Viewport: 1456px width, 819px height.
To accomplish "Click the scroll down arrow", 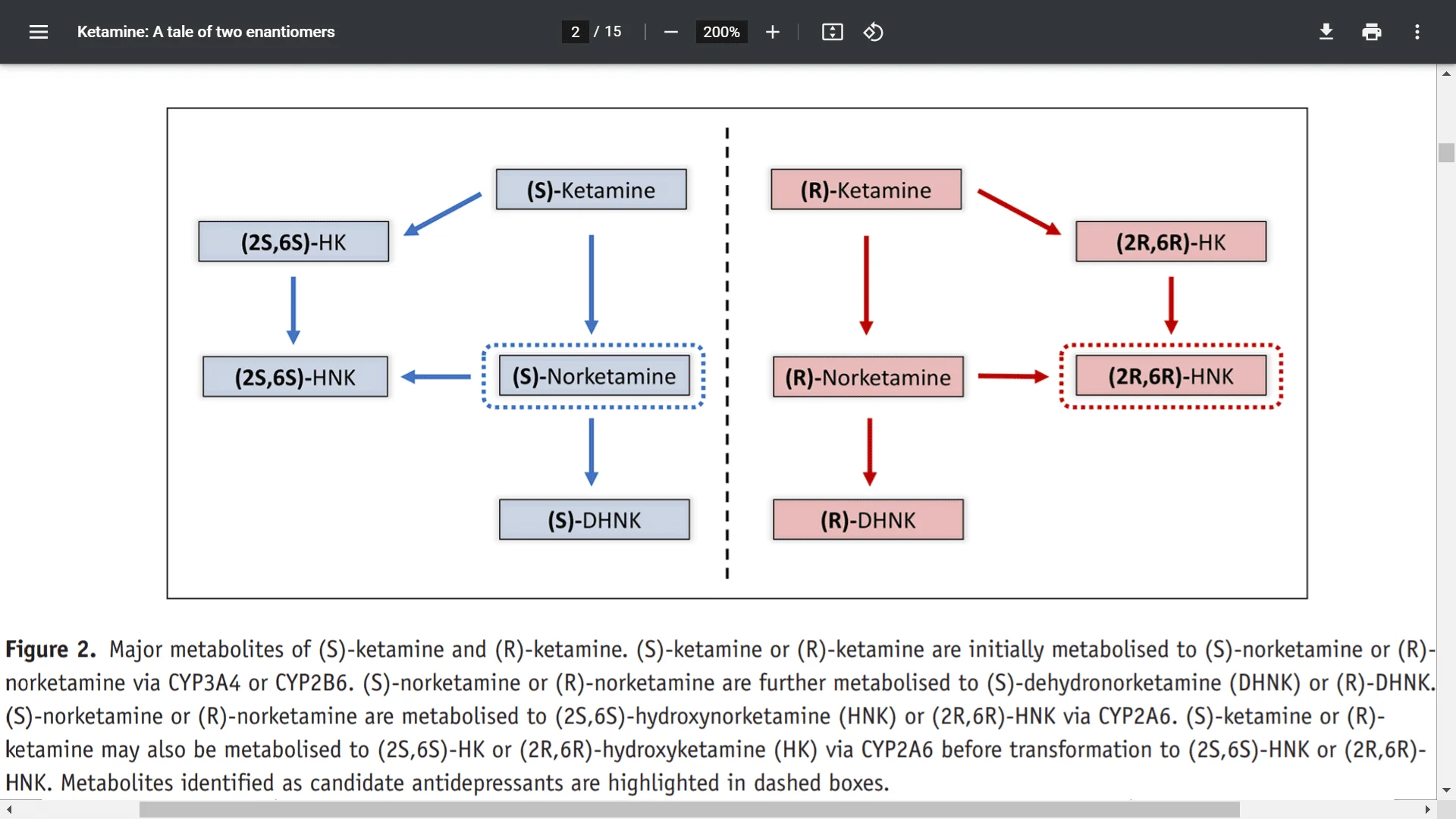I will pos(1446,790).
